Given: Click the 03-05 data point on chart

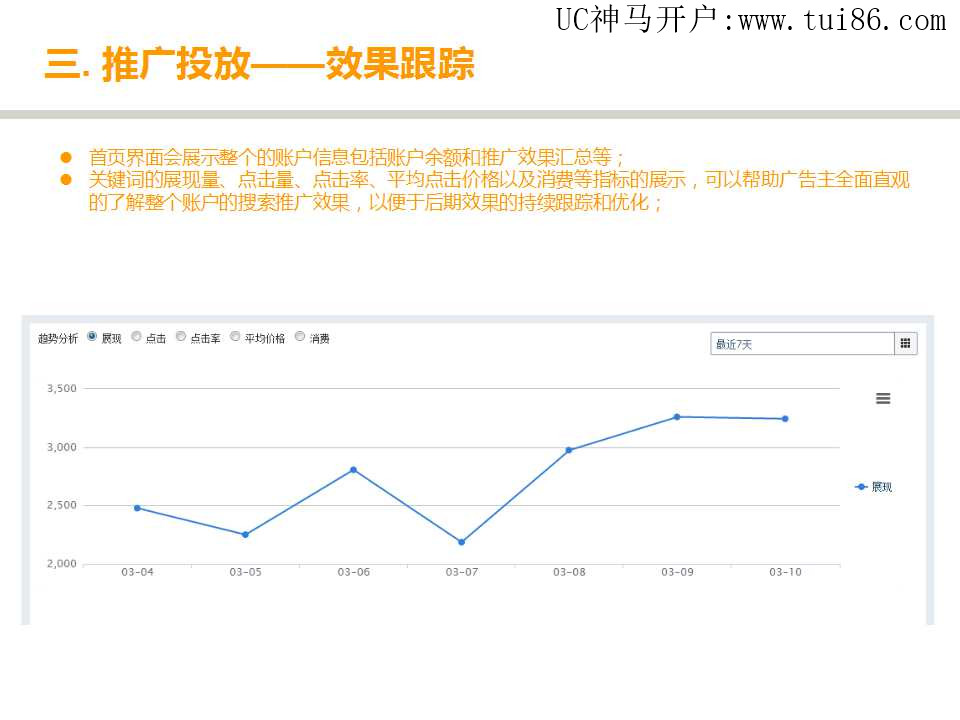Looking at the screenshot, I should point(245,535).
